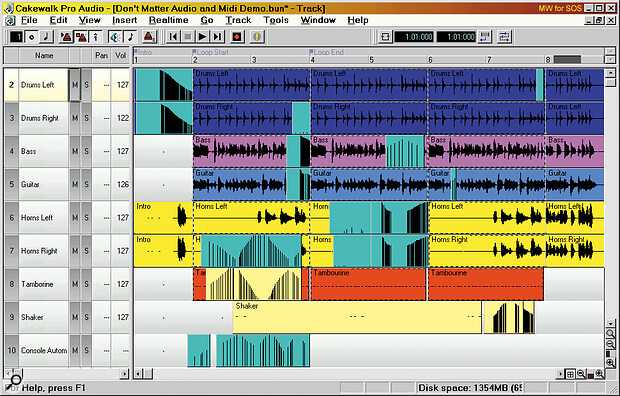Click vertical zoom-in magnifier at scrollbar bottom

(x=611, y=363)
